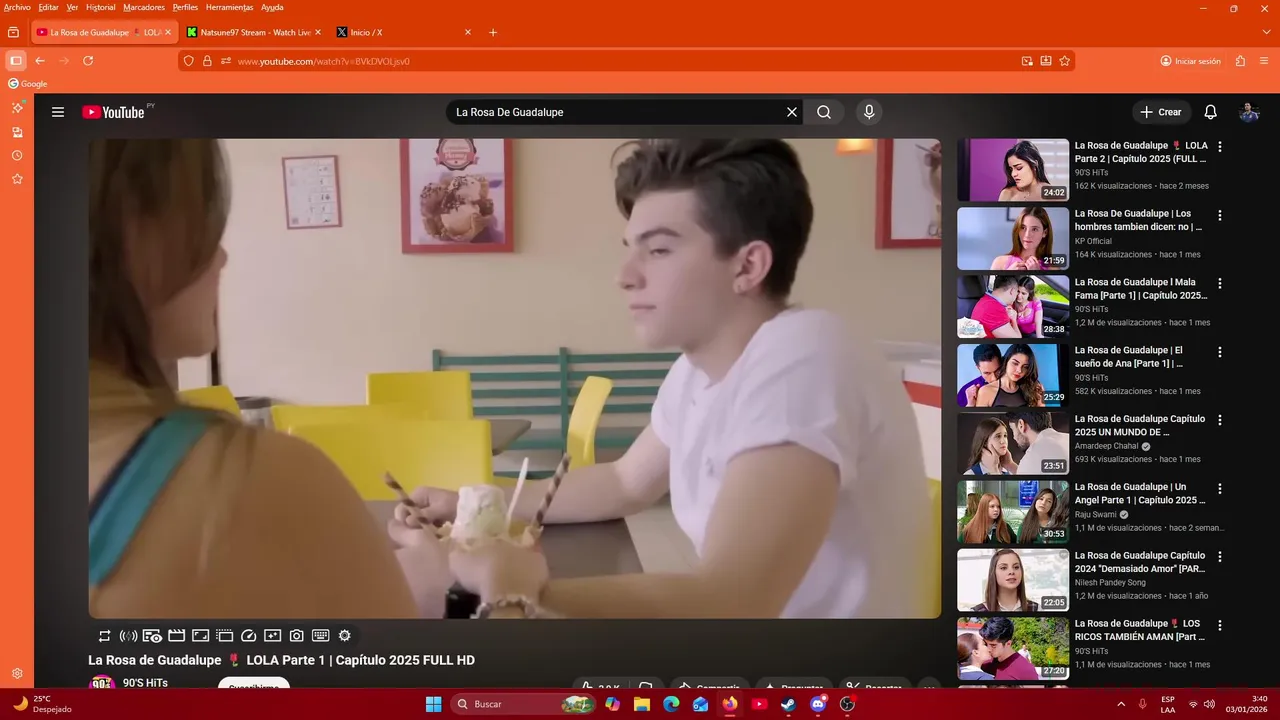Screen dimensions: 1280x720
Task: Expand the list all tabs chevron
Action: [1268, 32]
